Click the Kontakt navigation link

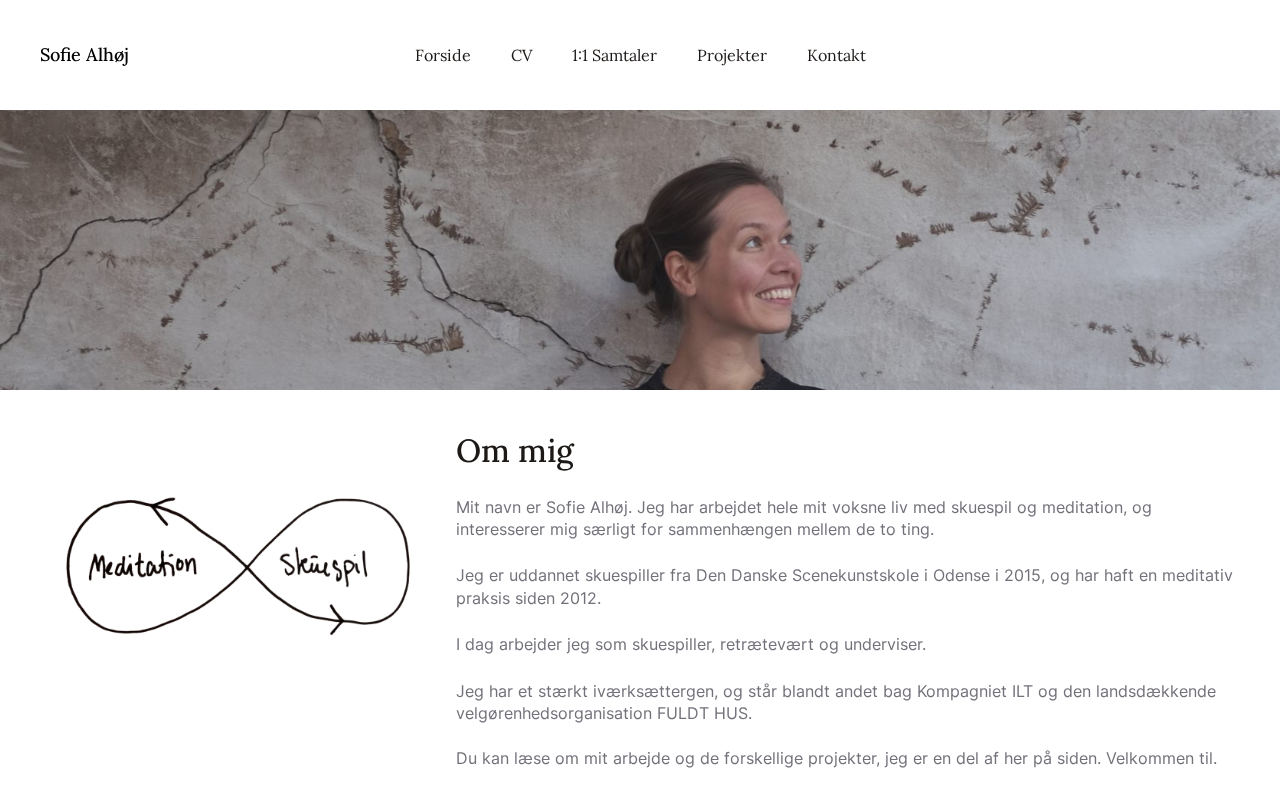click(x=836, y=56)
